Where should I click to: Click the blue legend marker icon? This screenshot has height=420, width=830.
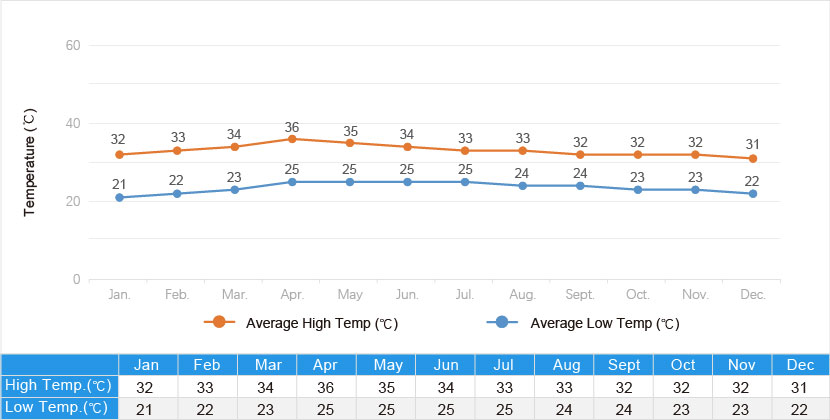point(502,322)
